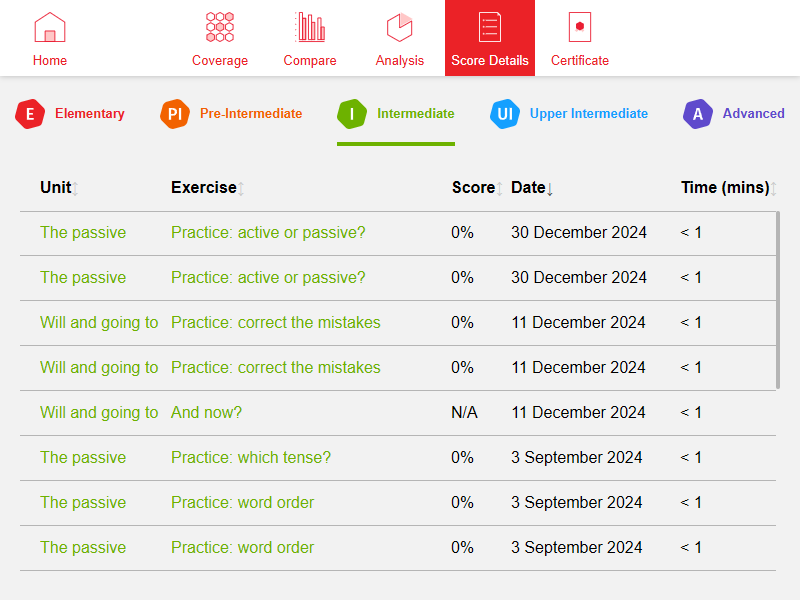Open 'Practice: which tense?' exercise link
Image resolution: width=800 pixels, height=600 pixels.
click(250, 458)
